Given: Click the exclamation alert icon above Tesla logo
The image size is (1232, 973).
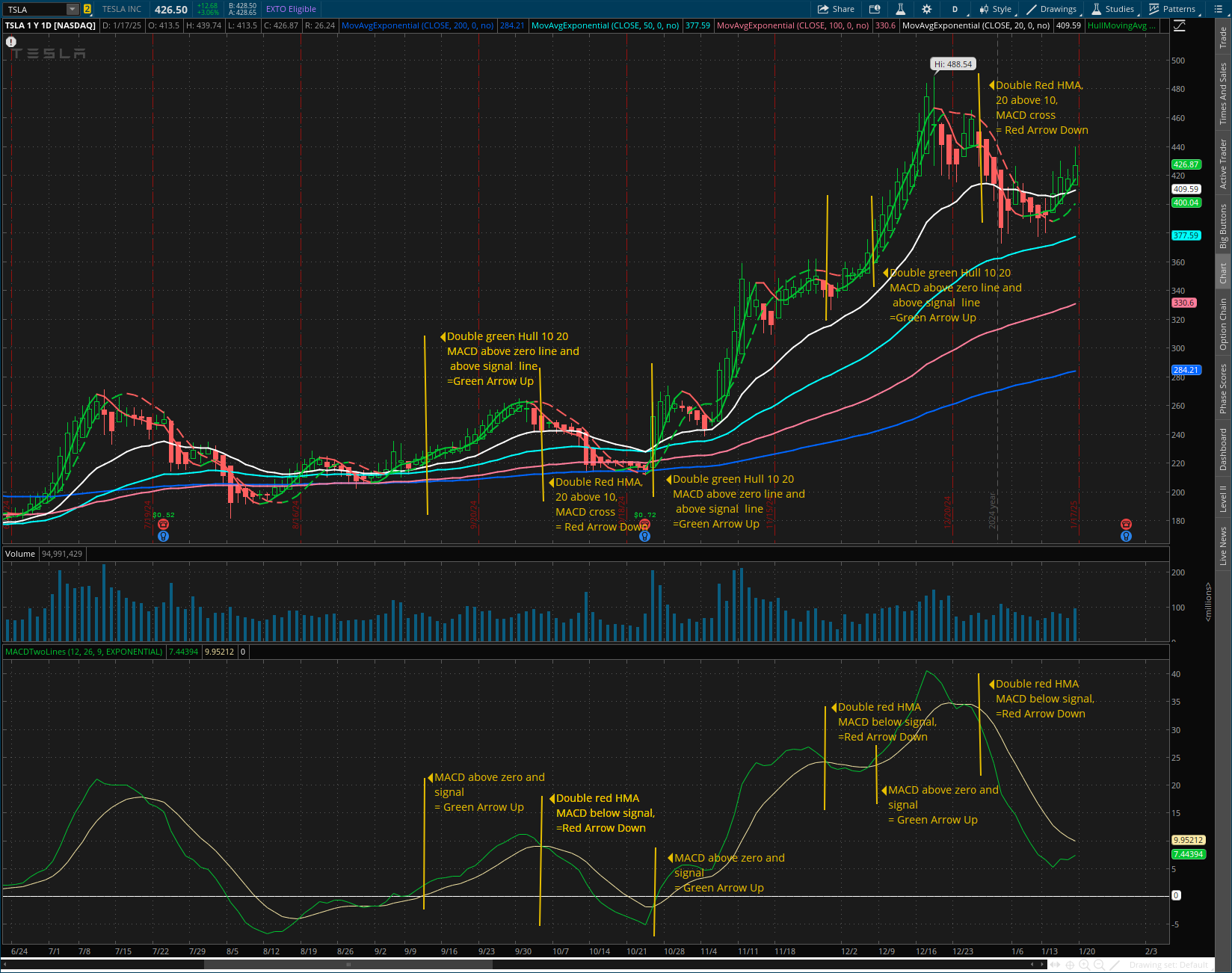Looking at the screenshot, I should (11, 42).
